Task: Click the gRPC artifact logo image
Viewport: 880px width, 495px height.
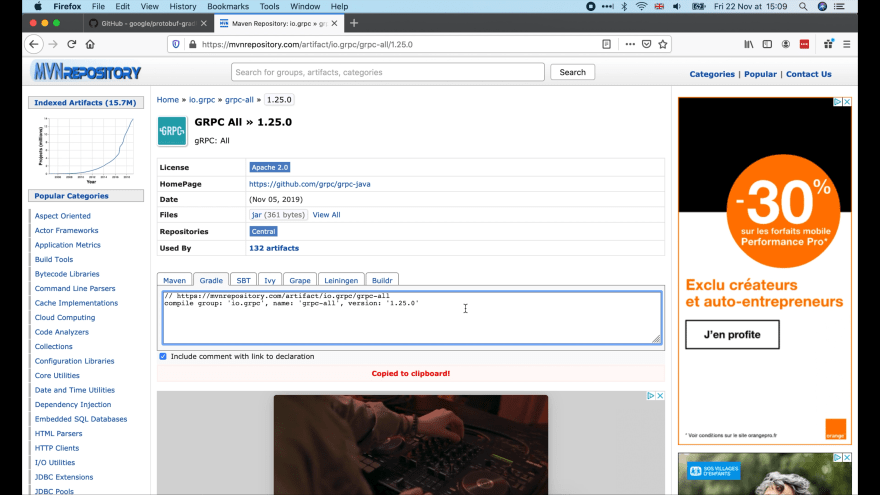Action: coord(172,131)
